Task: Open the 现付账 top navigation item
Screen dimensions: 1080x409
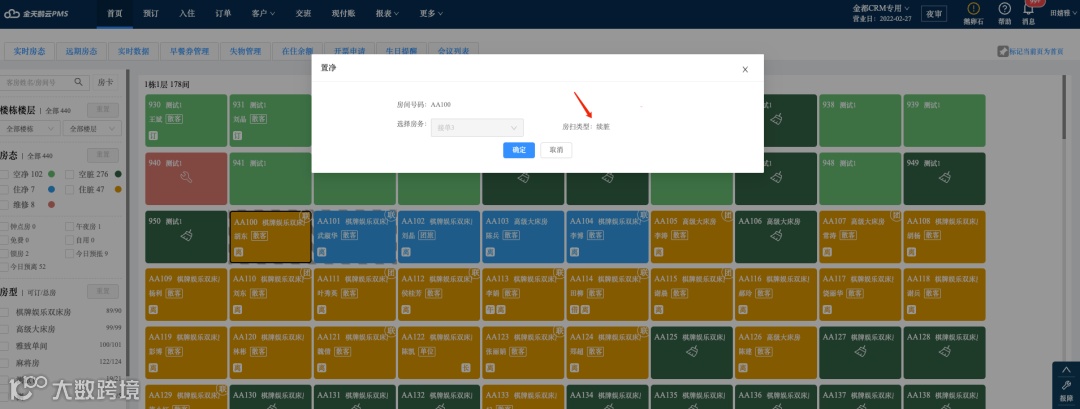Action: pos(344,13)
